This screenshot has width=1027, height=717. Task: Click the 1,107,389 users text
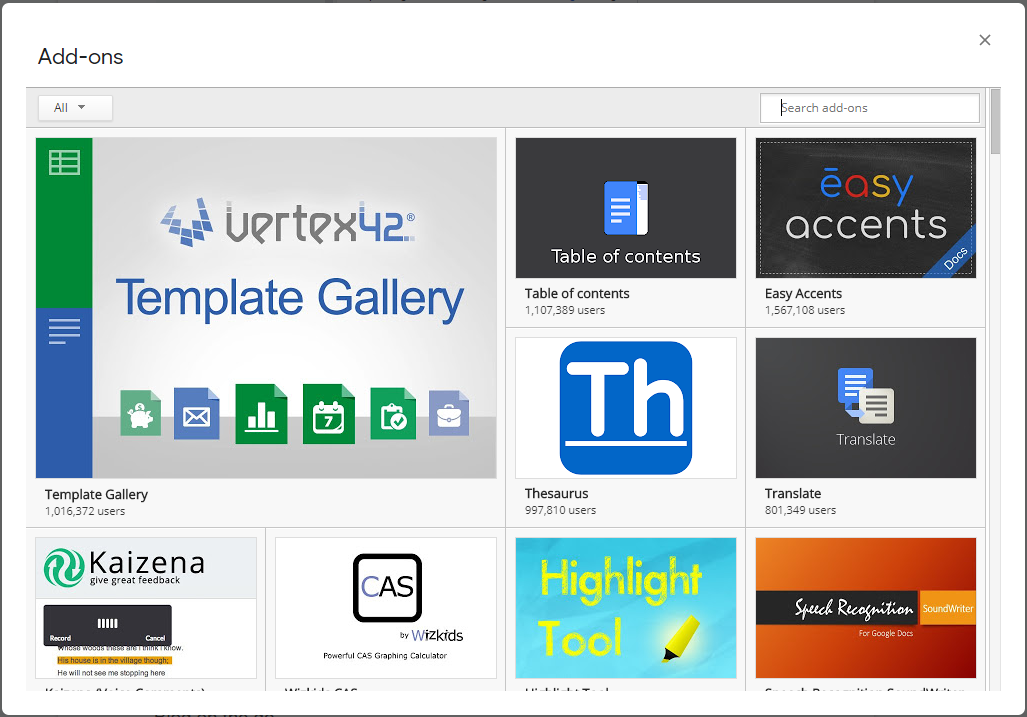pos(565,310)
